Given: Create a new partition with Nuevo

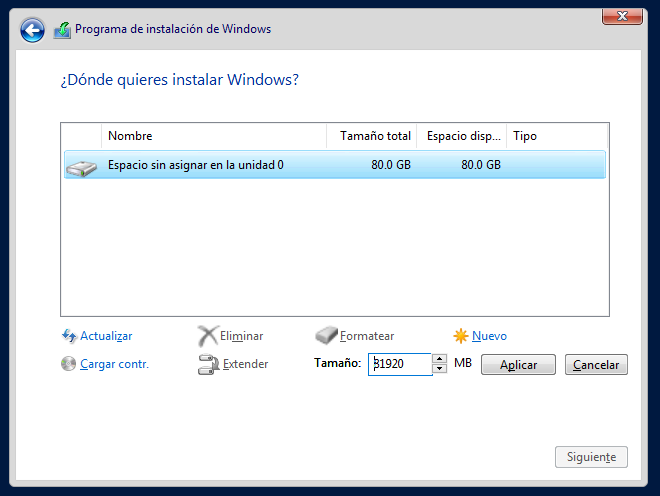Looking at the screenshot, I should click(x=489, y=336).
